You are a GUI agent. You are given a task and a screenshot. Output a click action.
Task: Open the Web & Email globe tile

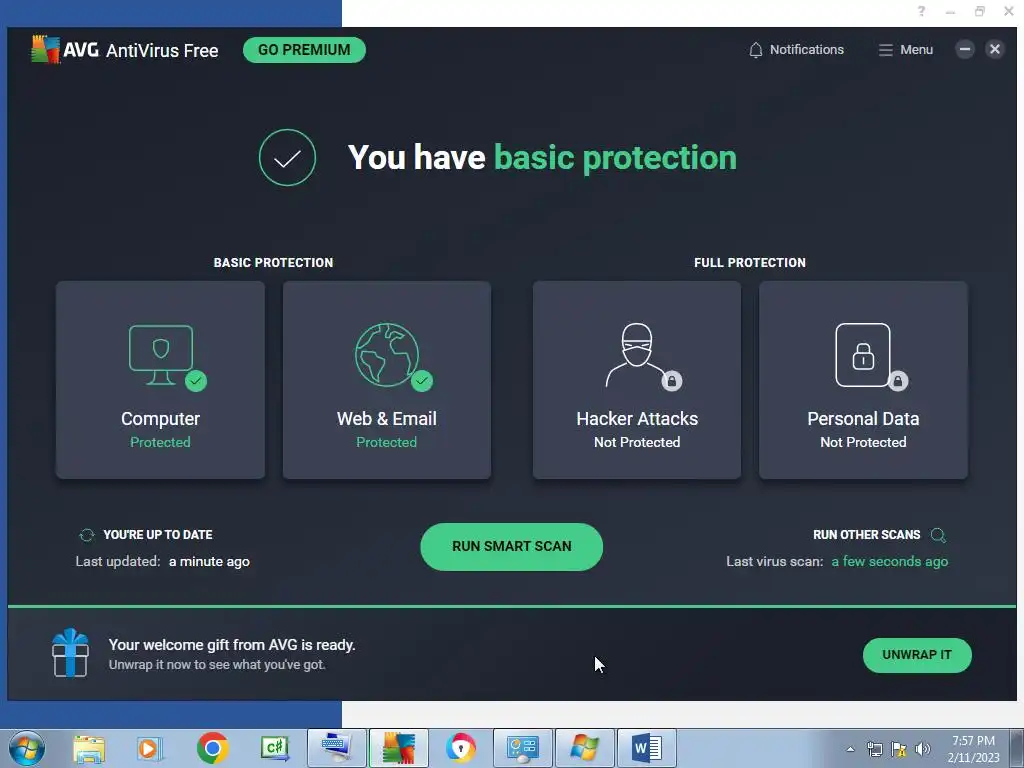coord(387,380)
